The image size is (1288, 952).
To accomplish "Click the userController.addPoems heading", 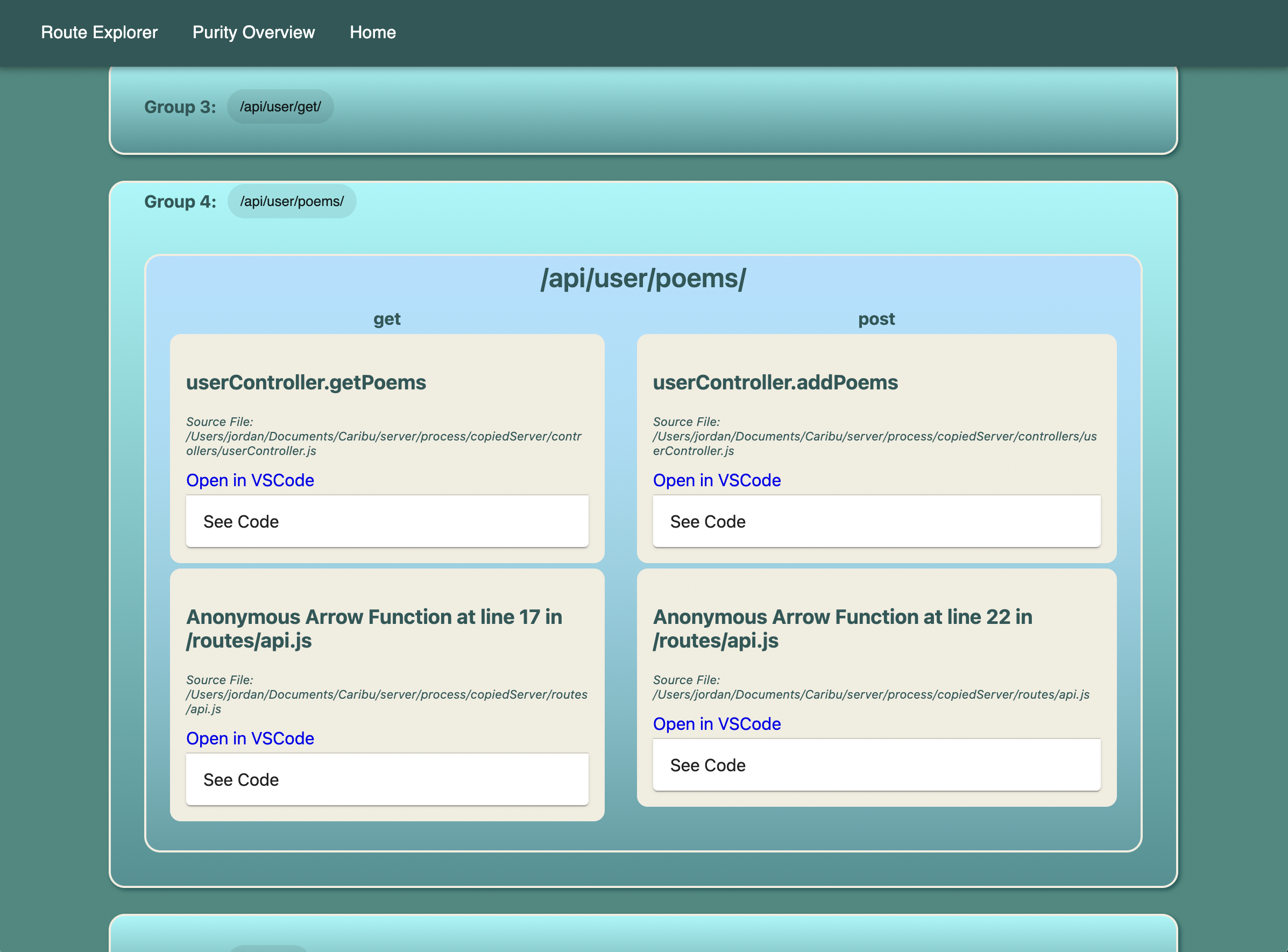I will pyautogui.click(x=775, y=382).
